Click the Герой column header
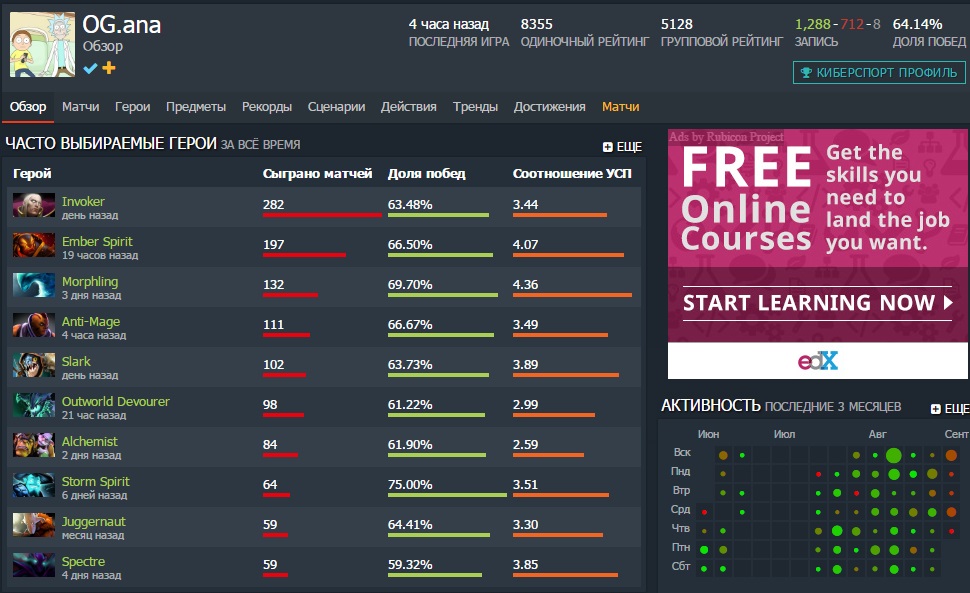The width and height of the screenshot is (970, 593). [x=32, y=174]
